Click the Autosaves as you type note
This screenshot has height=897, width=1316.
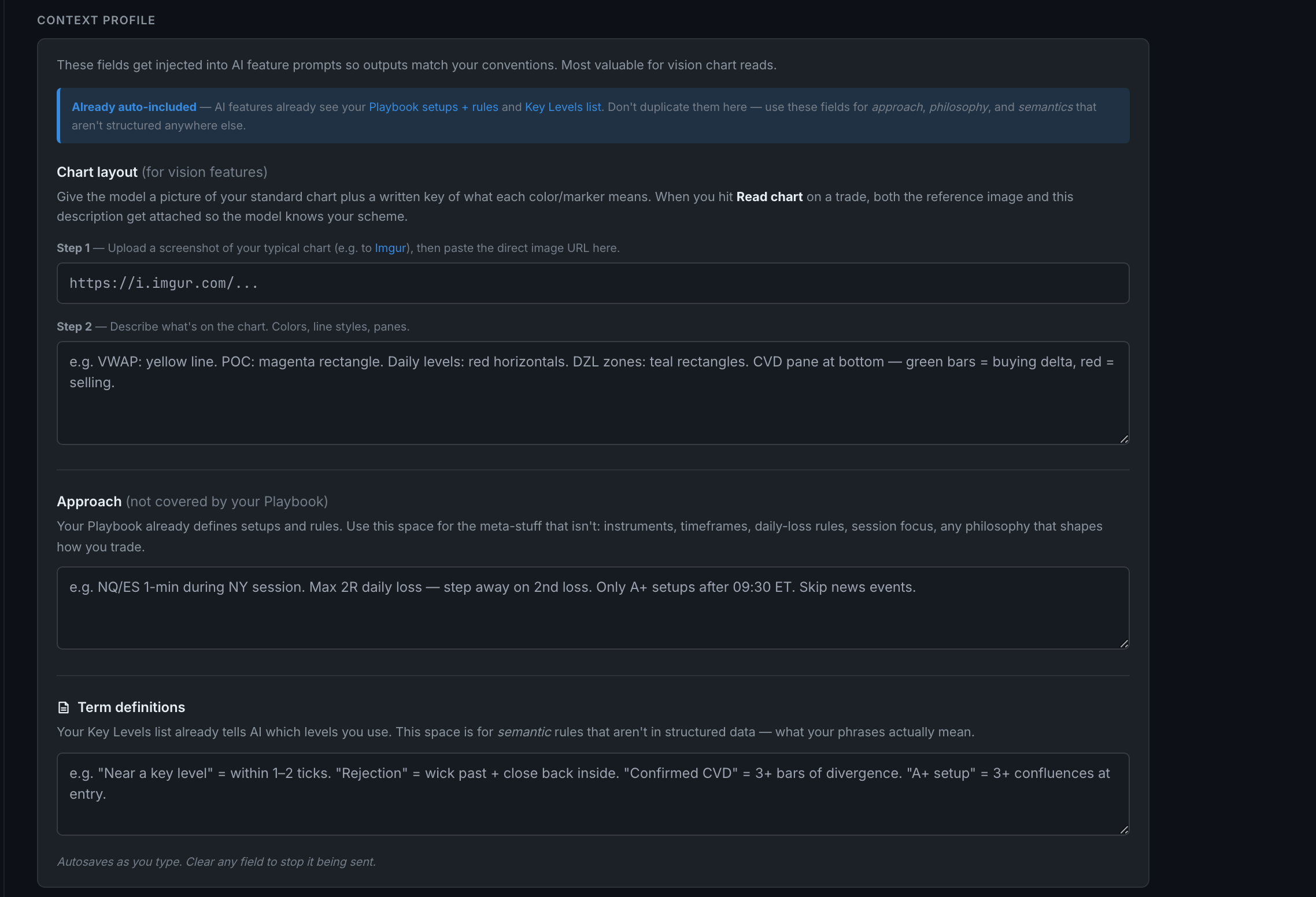click(x=216, y=862)
